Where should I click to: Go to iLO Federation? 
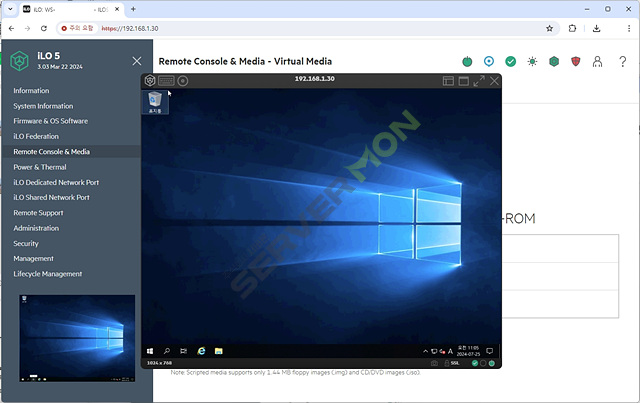[36, 136]
